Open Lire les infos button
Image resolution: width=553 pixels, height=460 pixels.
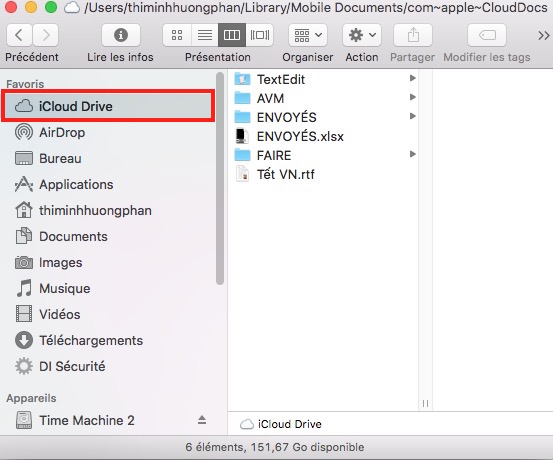tap(121, 35)
